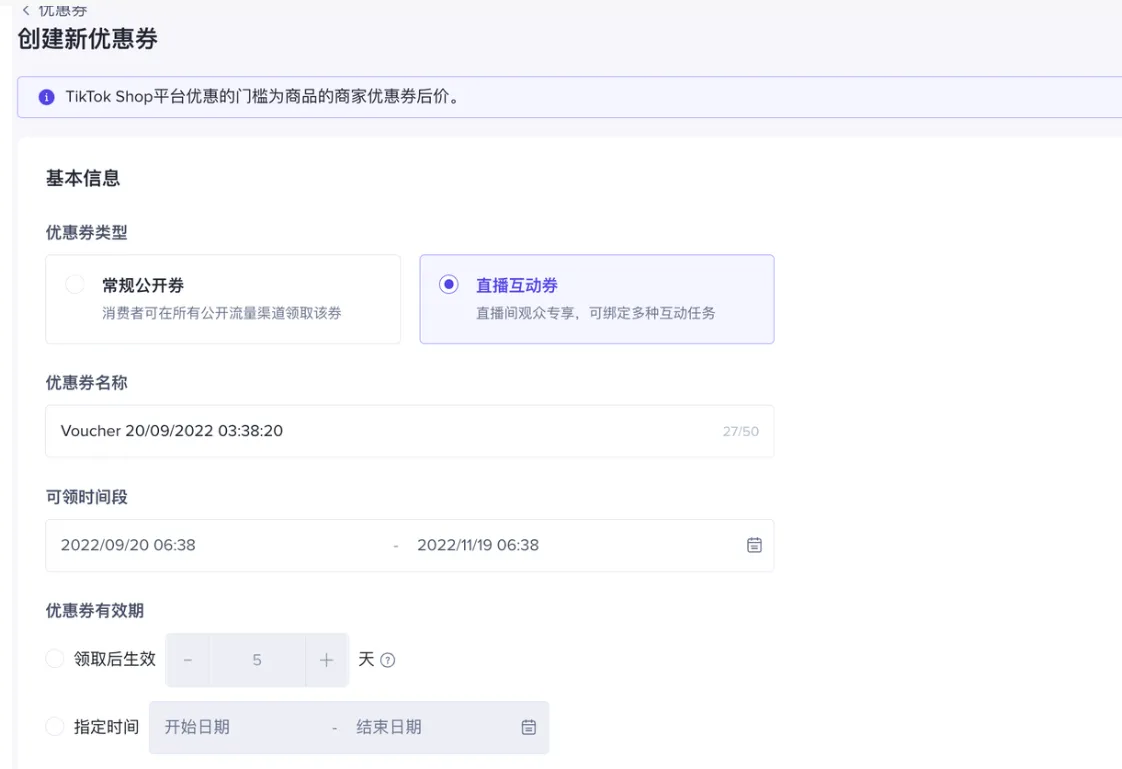
Task: Open calendar icon in 指定时间 date range
Action: click(529, 727)
